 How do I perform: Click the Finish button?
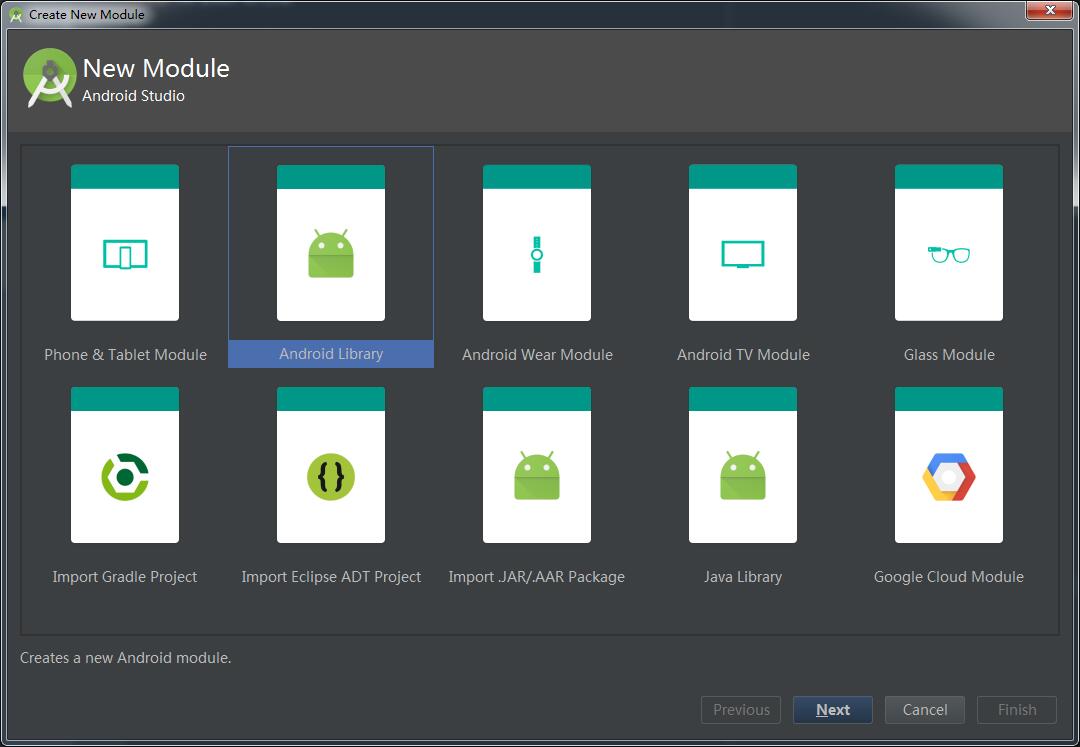1016,710
